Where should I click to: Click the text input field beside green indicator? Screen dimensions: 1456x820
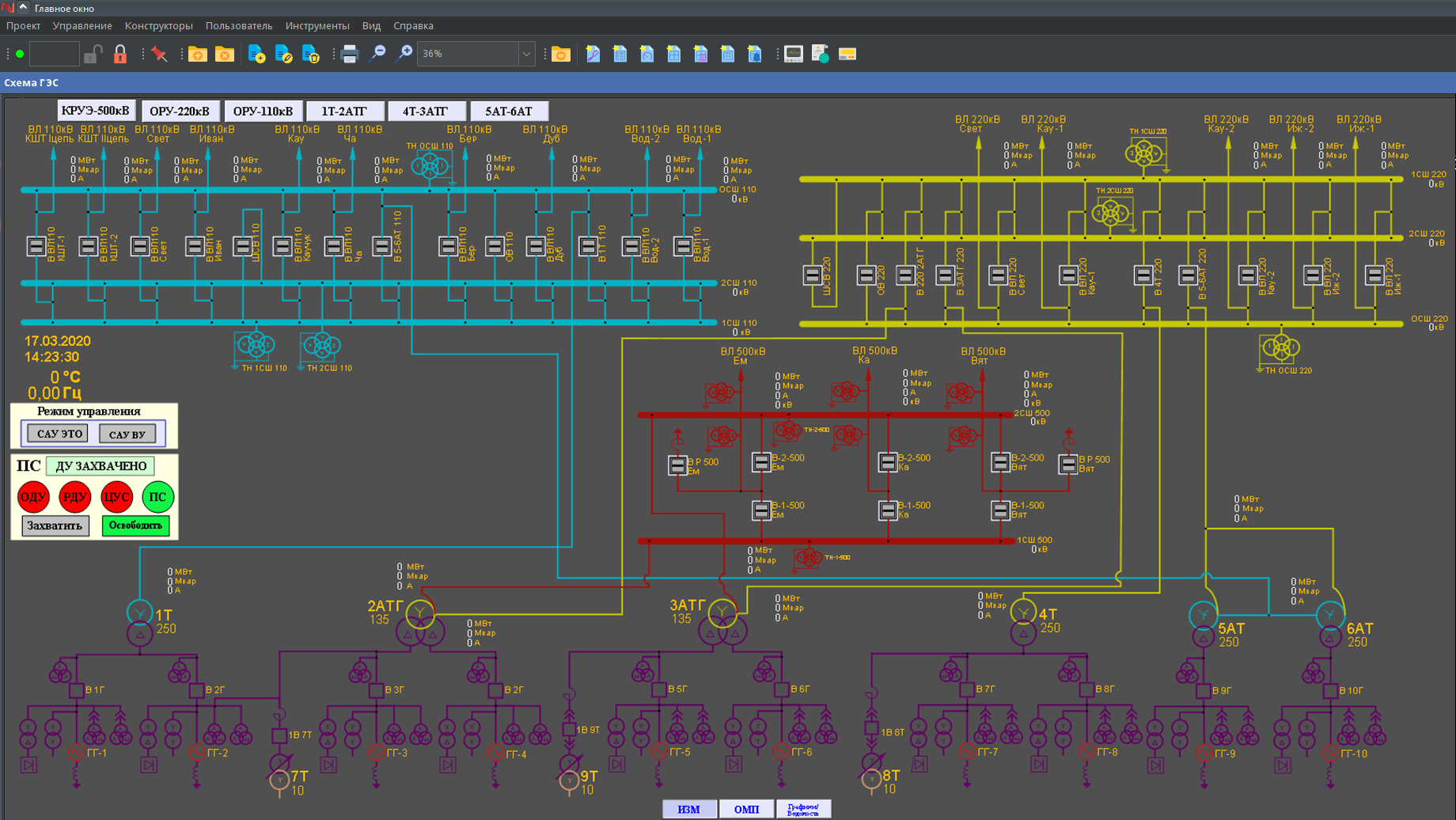(54, 53)
